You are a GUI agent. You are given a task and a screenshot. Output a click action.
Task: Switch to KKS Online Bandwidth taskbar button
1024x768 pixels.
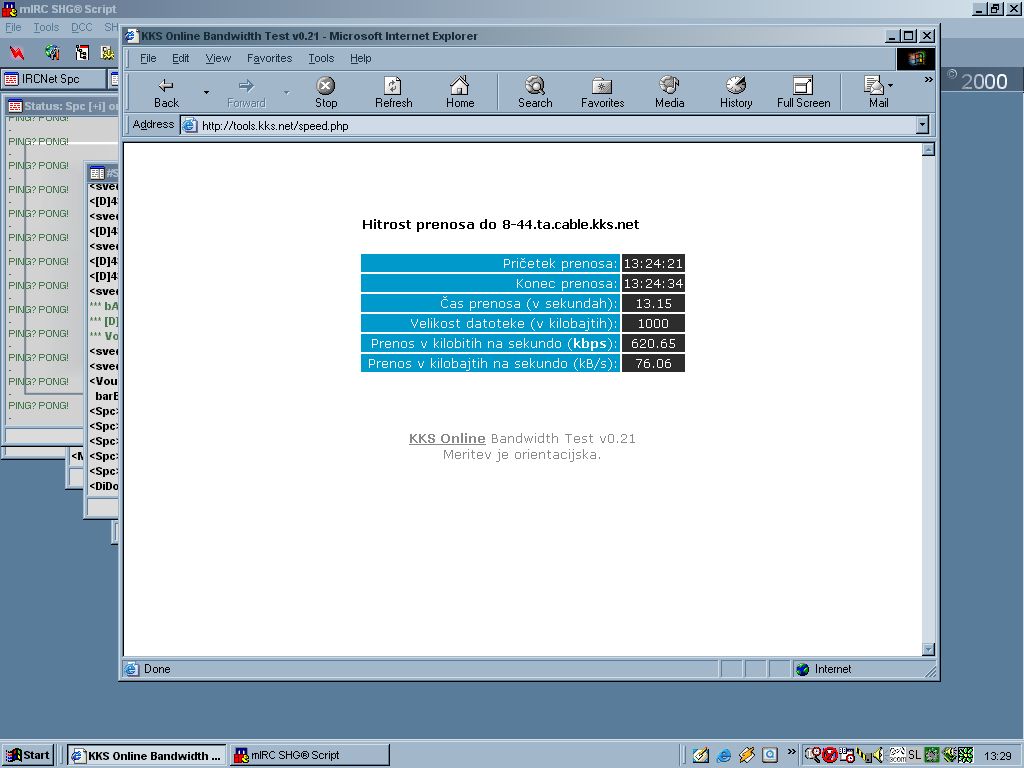[x=147, y=756]
